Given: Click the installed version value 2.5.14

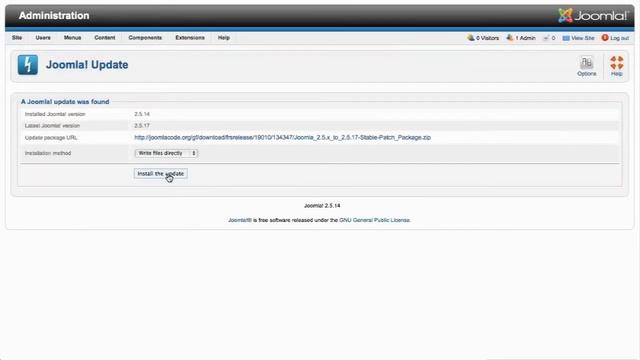Looking at the screenshot, I should 142,114.
